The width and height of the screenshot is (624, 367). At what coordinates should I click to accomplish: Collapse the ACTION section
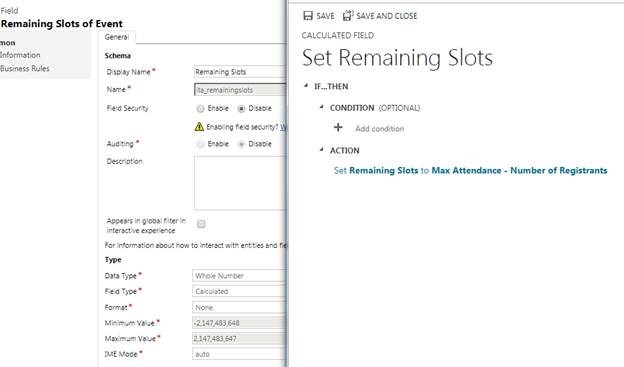point(322,149)
